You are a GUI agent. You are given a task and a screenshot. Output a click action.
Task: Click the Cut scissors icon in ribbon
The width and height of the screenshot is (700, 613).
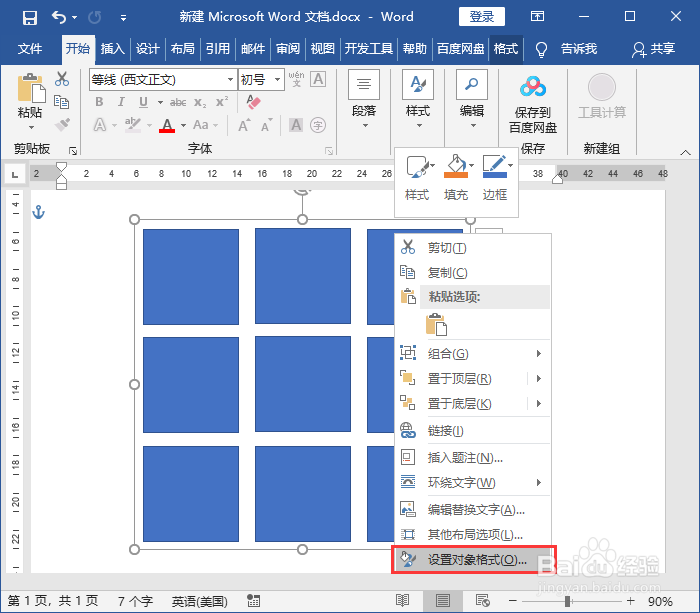[62, 79]
